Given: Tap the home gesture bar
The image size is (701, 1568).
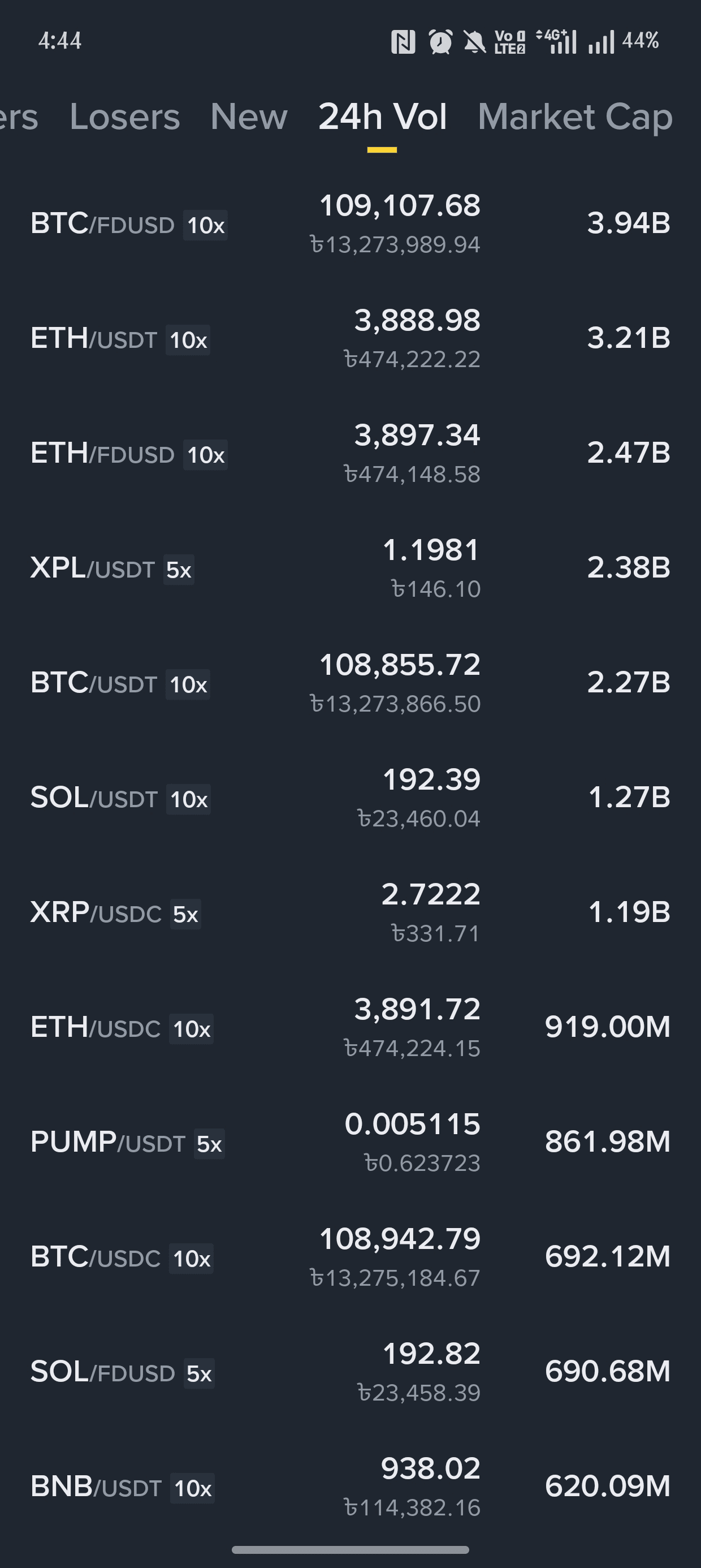Looking at the screenshot, I should 350,1549.
